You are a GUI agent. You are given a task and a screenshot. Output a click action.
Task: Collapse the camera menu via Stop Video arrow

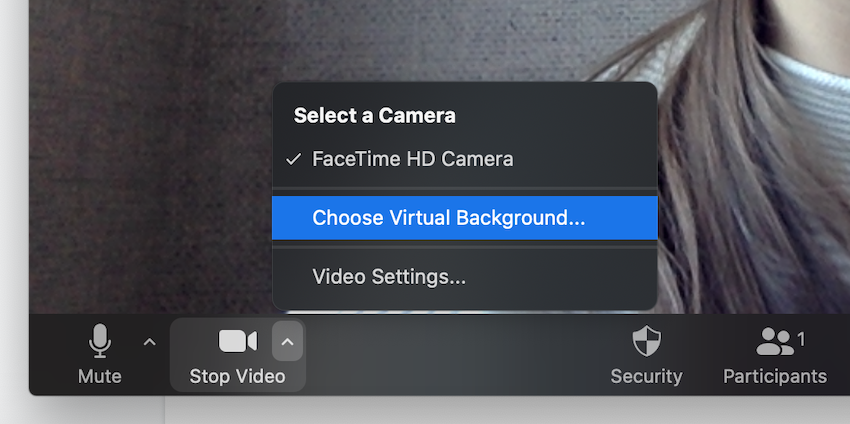click(x=287, y=342)
